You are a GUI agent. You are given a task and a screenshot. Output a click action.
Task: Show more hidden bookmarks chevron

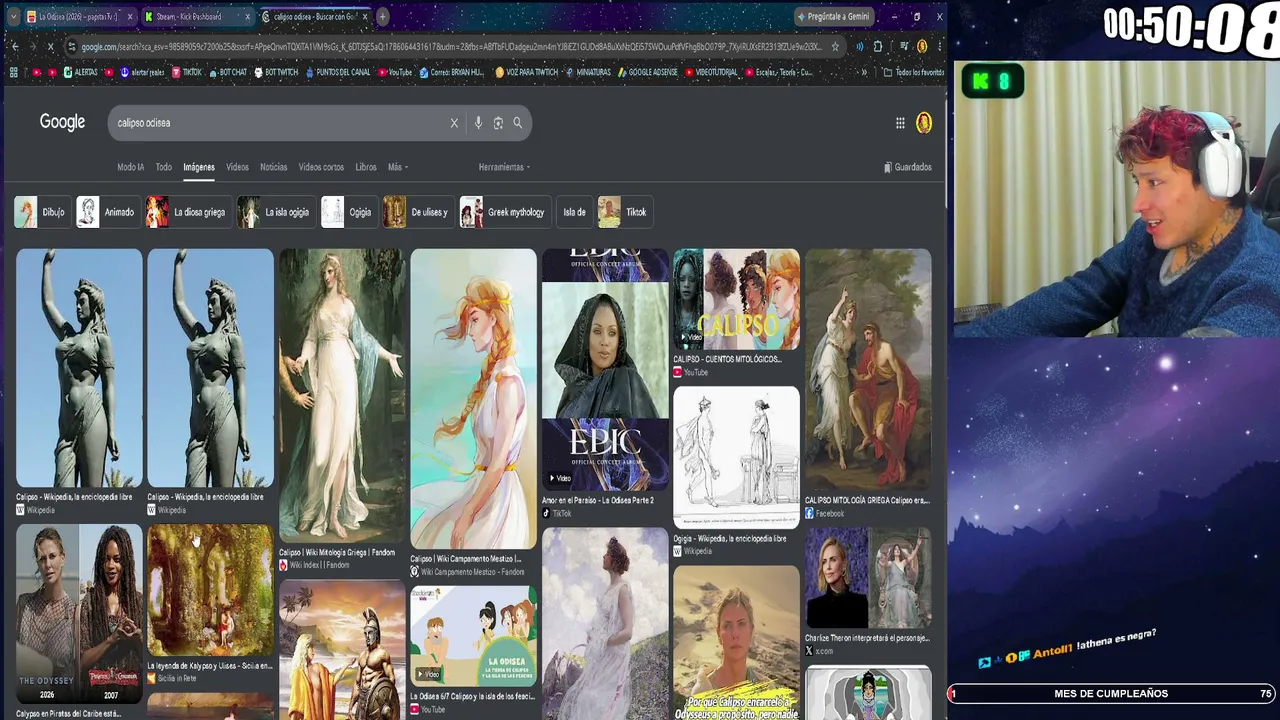(862, 72)
